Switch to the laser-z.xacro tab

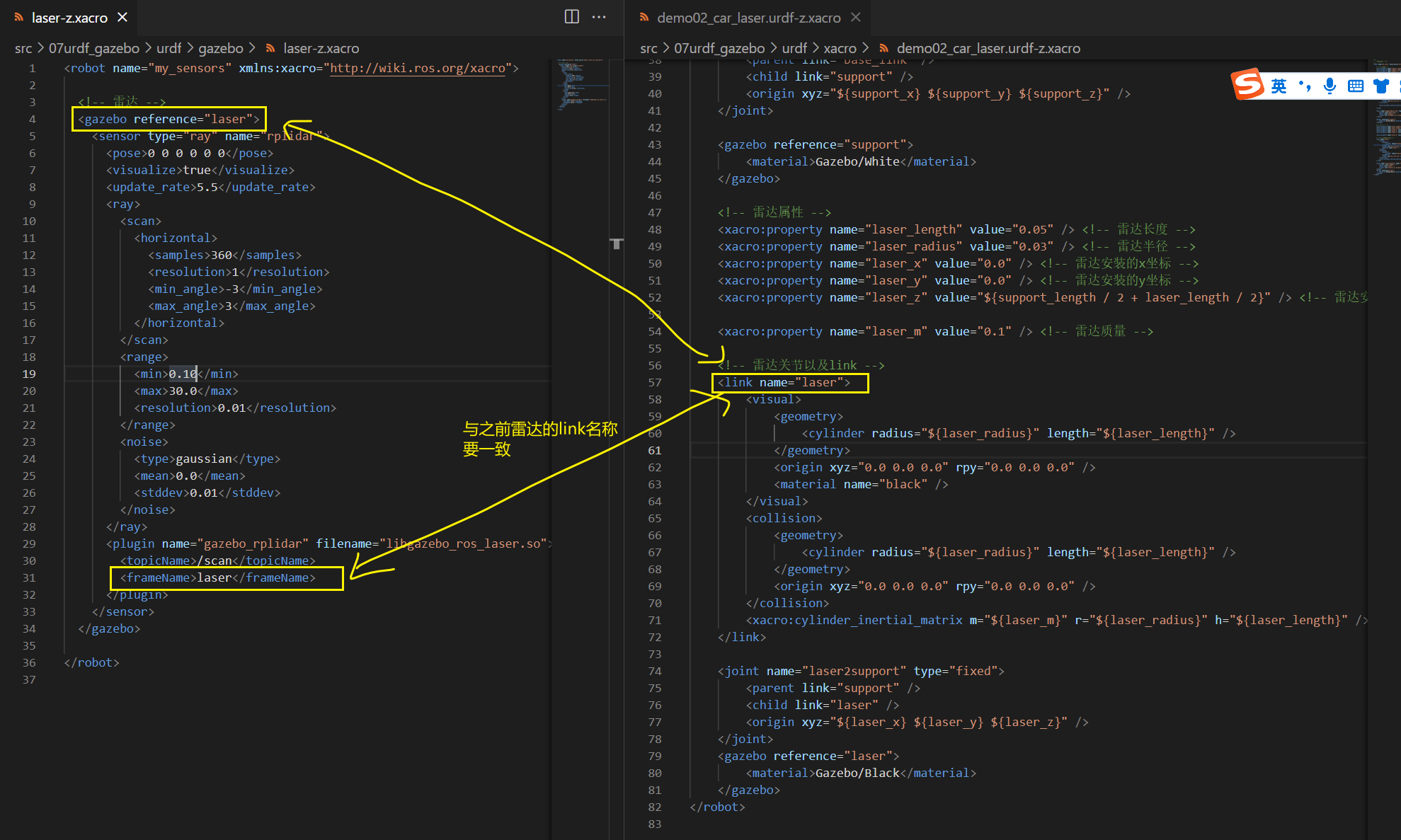tap(69, 18)
